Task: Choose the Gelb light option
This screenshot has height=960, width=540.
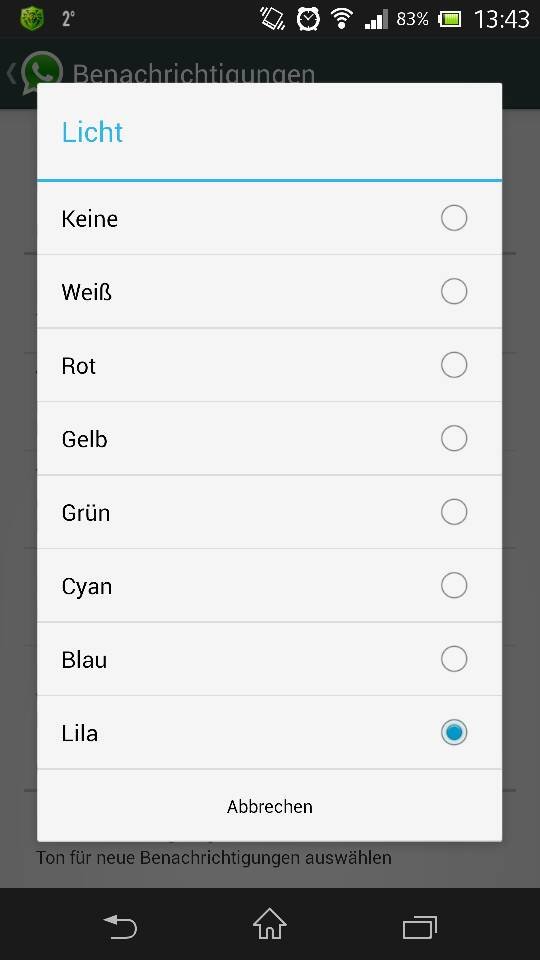Action: coord(269,438)
